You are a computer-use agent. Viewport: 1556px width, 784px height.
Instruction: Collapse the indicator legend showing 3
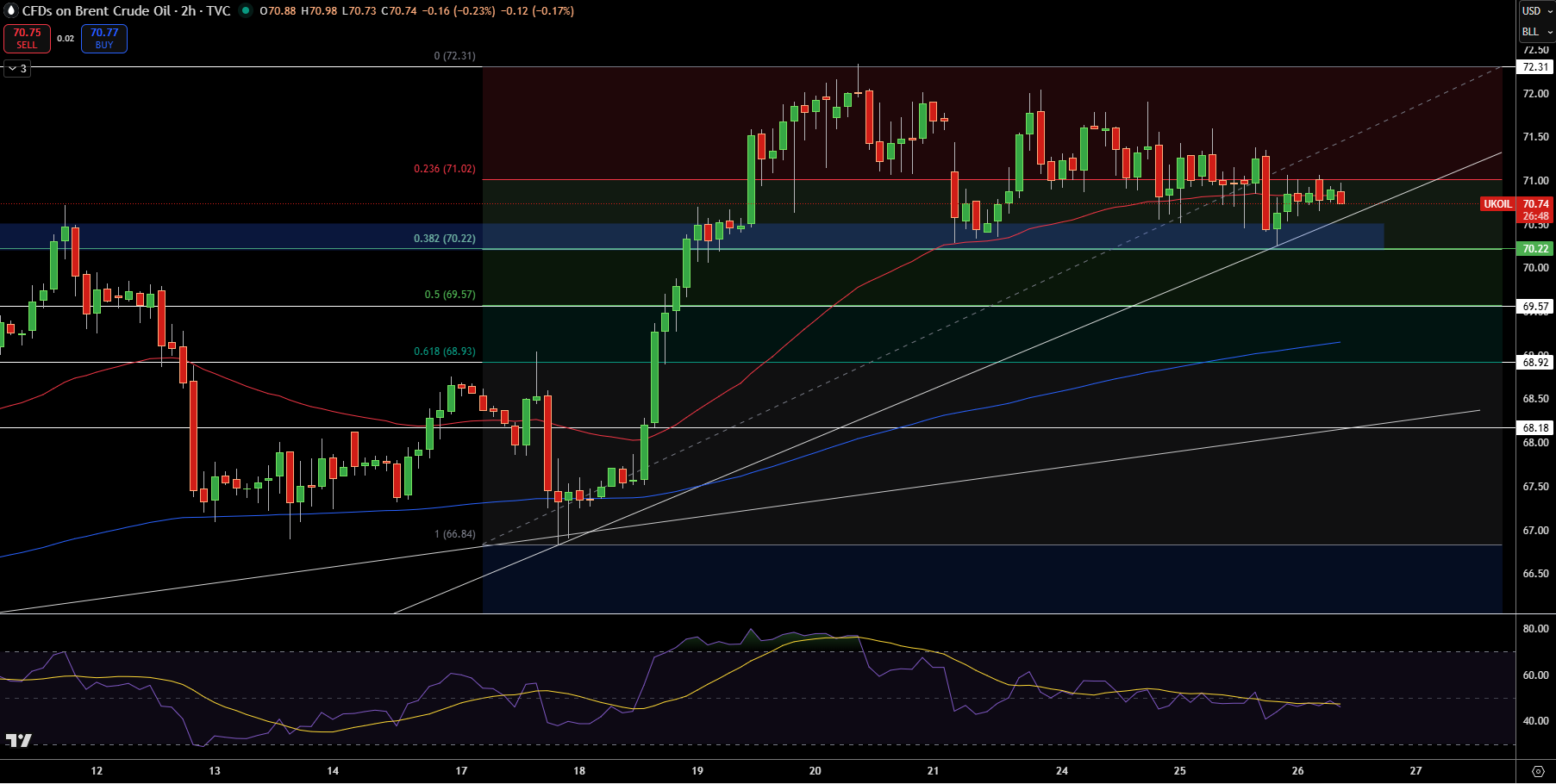click(x=17, y=68)
